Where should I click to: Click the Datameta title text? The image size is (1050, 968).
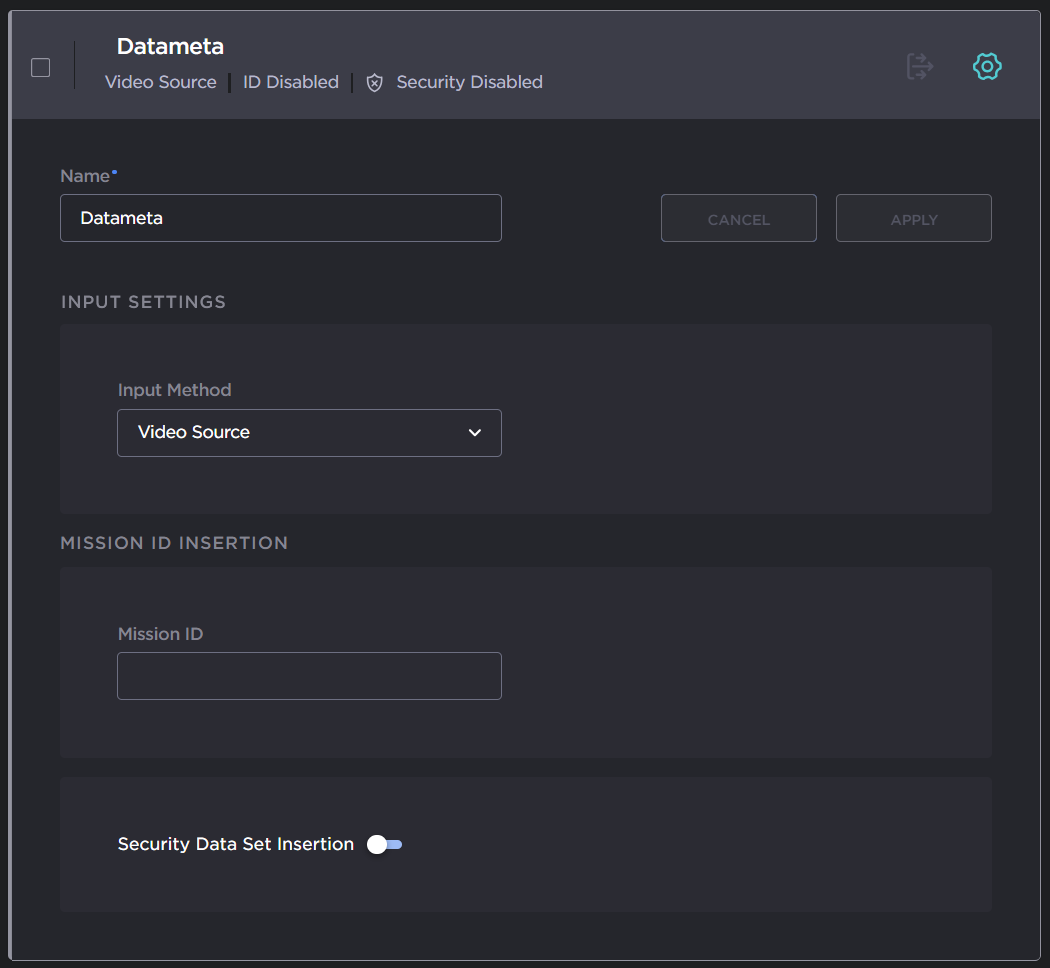[169, 46]
